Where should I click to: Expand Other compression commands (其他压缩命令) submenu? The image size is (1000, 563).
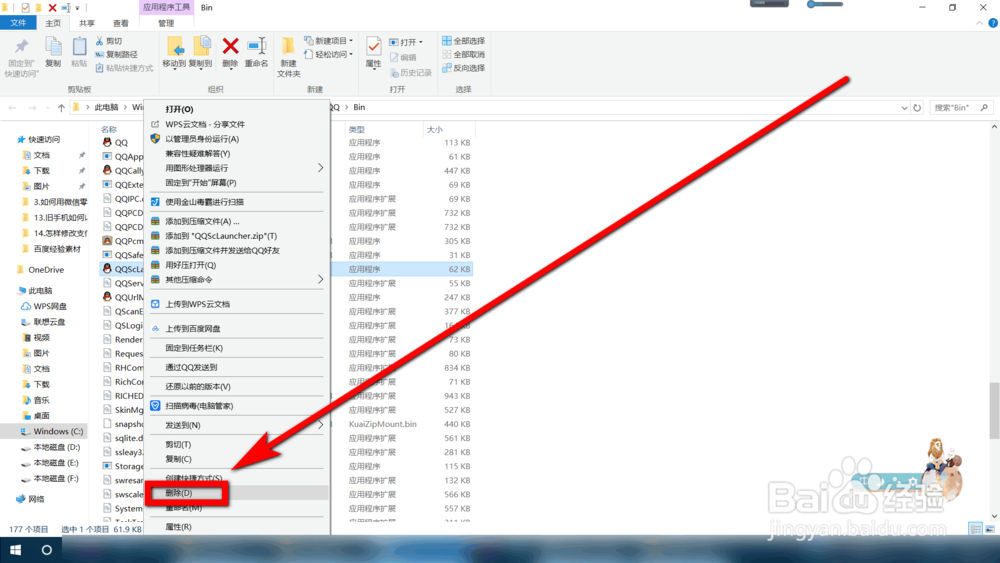point(321,279)
